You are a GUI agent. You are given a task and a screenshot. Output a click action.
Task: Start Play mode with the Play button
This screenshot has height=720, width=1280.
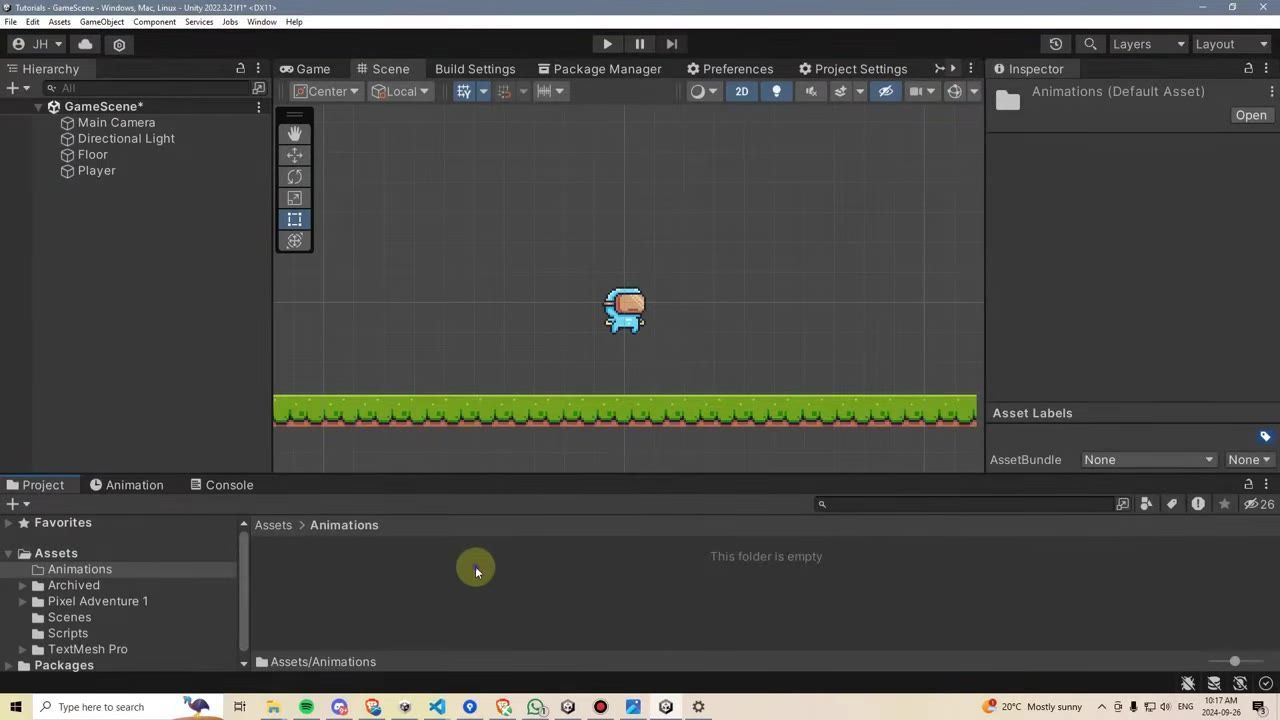coord(607,44)
